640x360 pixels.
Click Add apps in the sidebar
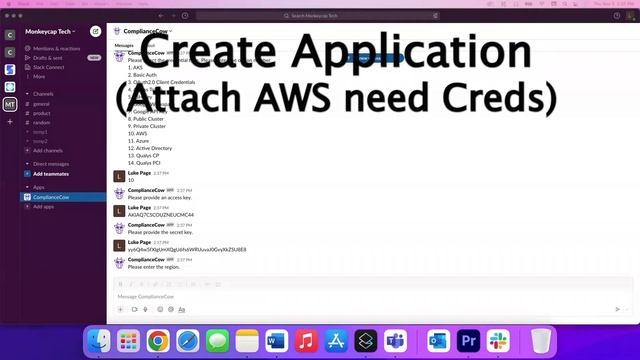tap(43, 207)
